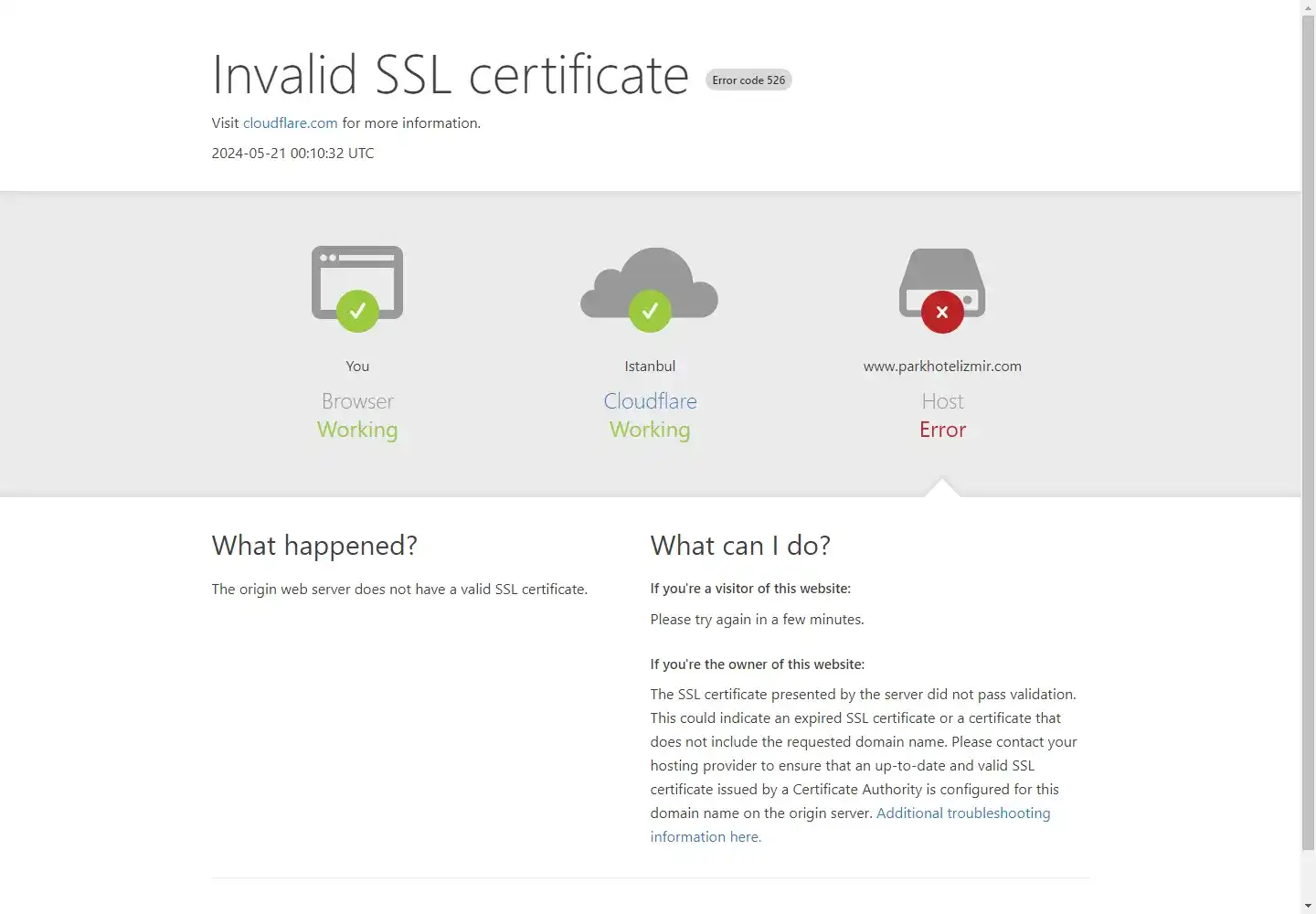Click the timestamp 2024-05-21 00:10:32 UTC

(x=292, y=154)
